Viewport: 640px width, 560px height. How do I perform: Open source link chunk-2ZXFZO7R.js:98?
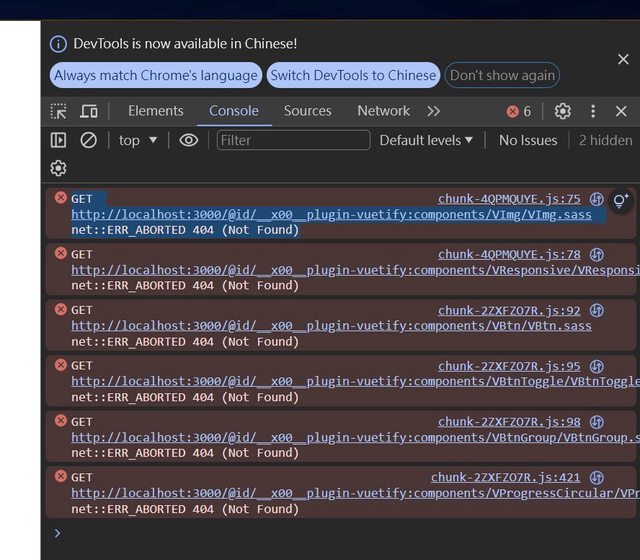pos(509,422)
